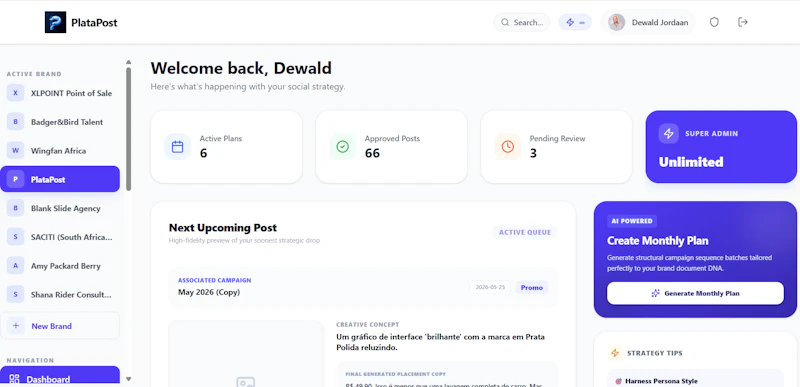Select XLPOINT Point of Sale brand

pyautogui.click(x=60, y=93)
